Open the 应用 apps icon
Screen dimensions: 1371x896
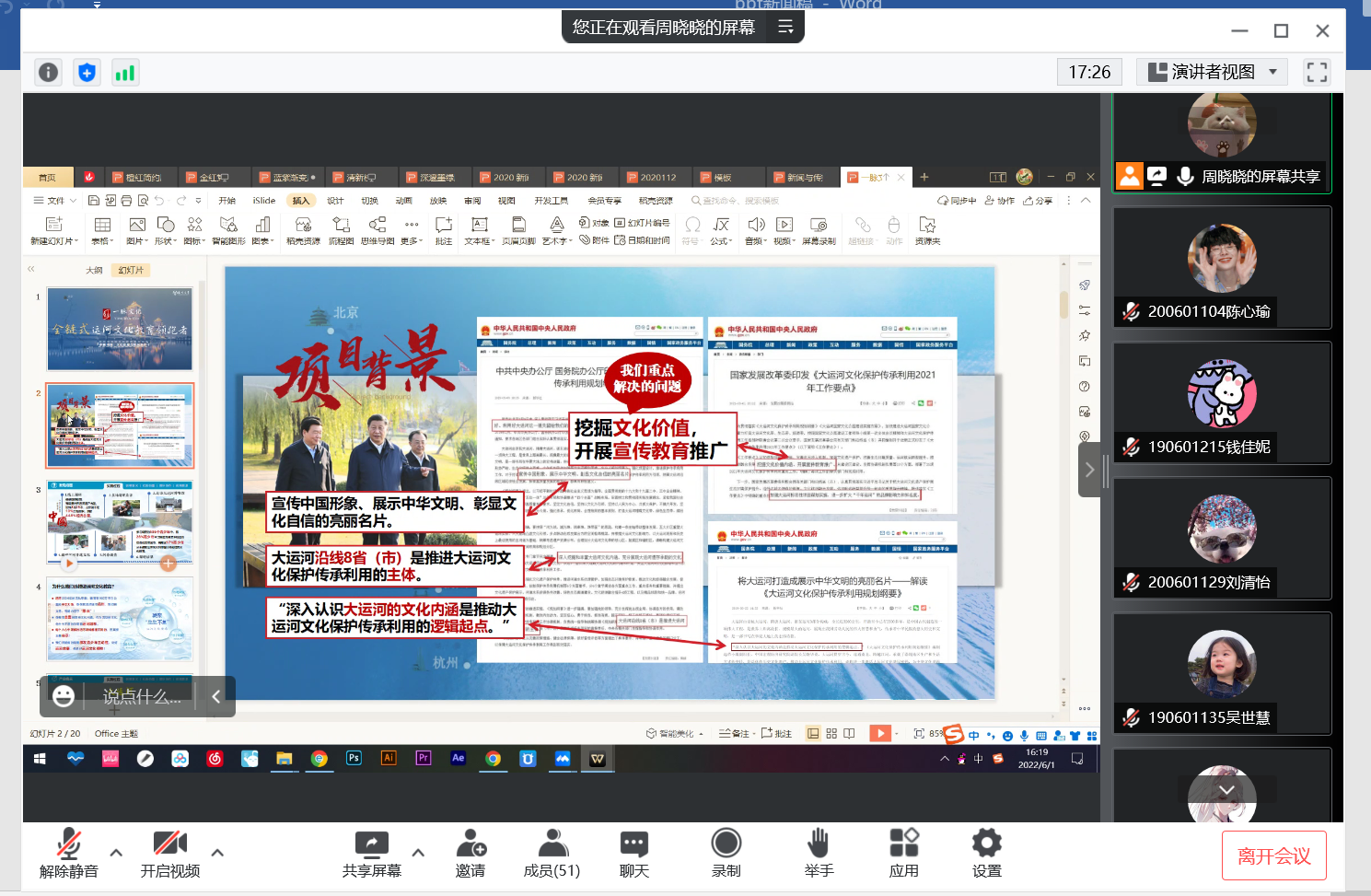[x=903, y=853]
